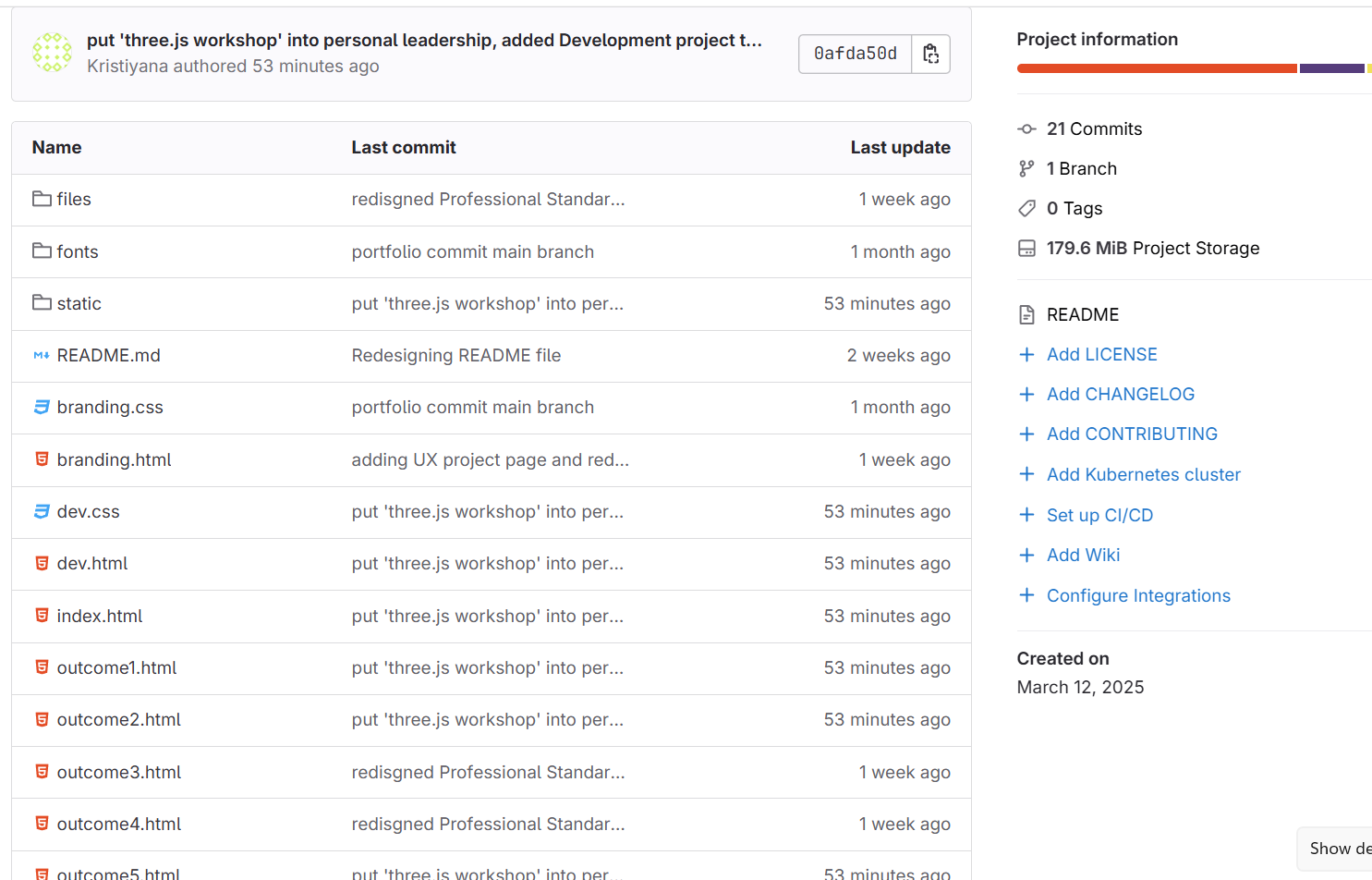Open the latest commit message link
The height and width of the screenshot is (880, 1372).
pos(423,40)
